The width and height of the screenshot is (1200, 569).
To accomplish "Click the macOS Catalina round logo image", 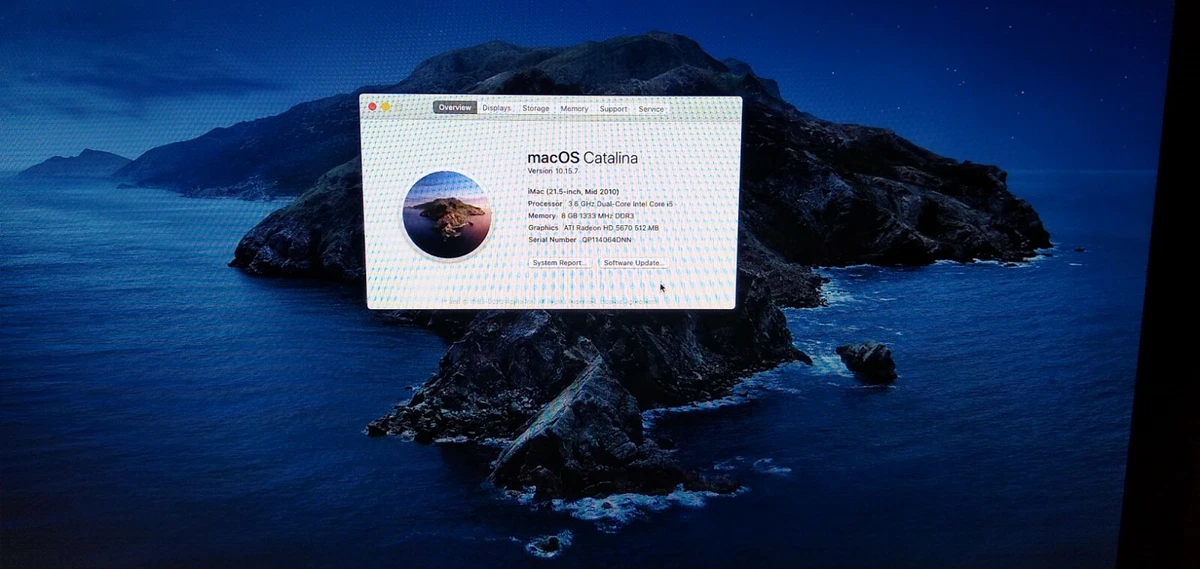I will 446,215.
